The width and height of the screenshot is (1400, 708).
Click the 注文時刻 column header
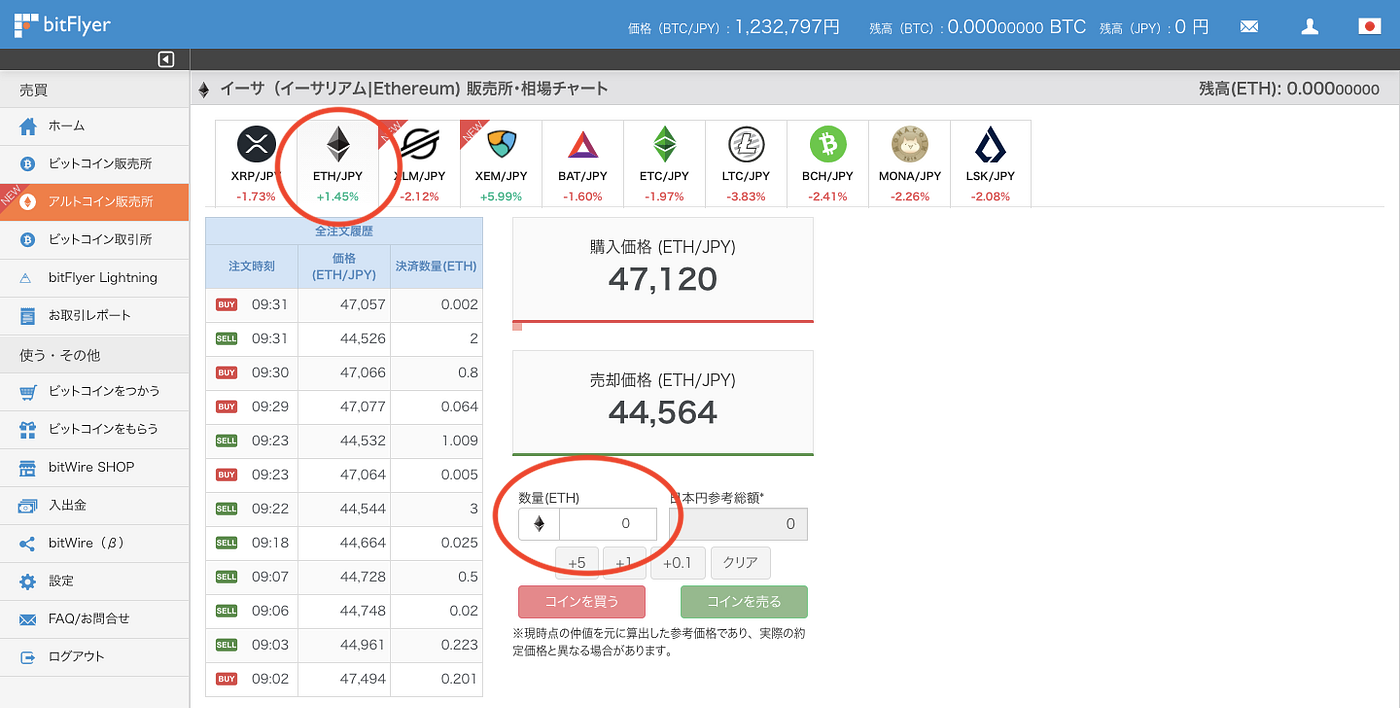(x=252, y=267)
